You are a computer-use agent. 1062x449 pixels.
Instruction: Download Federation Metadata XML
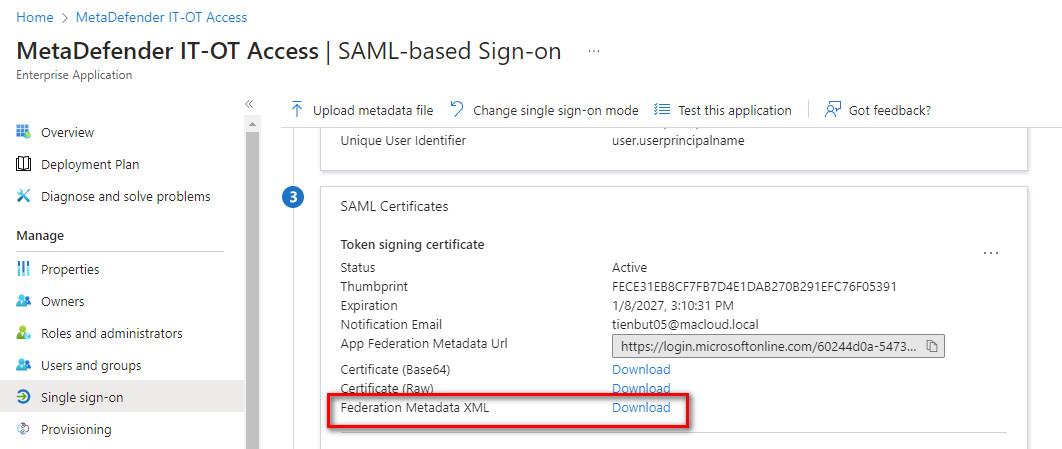click(641, 408)
